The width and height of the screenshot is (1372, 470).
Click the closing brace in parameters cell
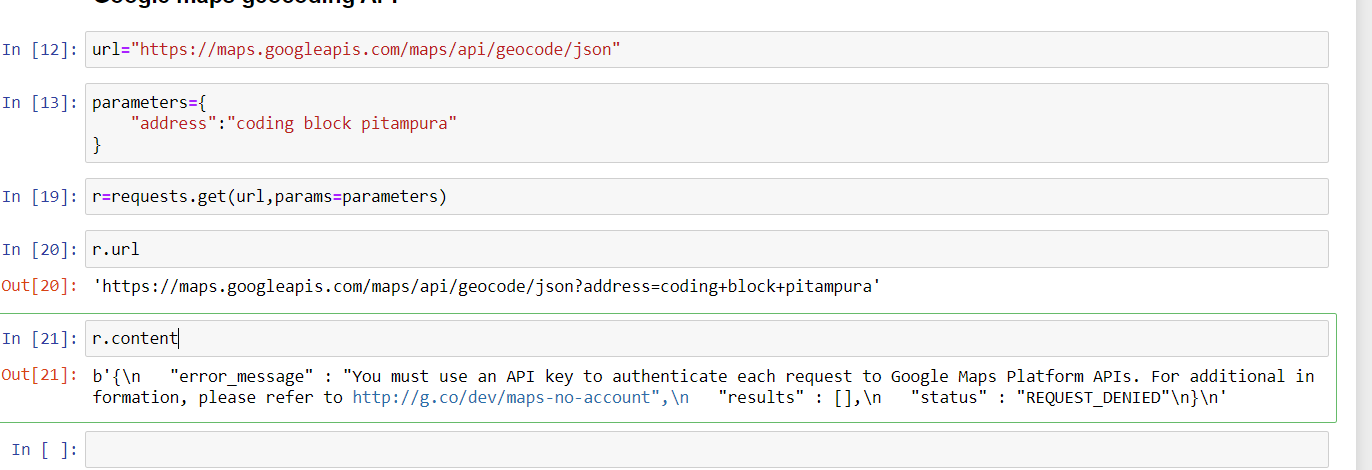point(97,145)
